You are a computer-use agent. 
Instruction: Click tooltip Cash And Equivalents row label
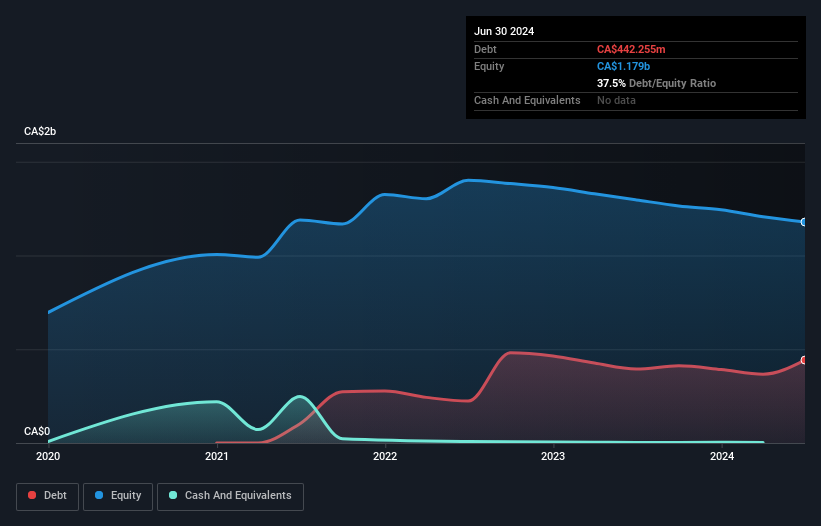[x=527, y=100]
